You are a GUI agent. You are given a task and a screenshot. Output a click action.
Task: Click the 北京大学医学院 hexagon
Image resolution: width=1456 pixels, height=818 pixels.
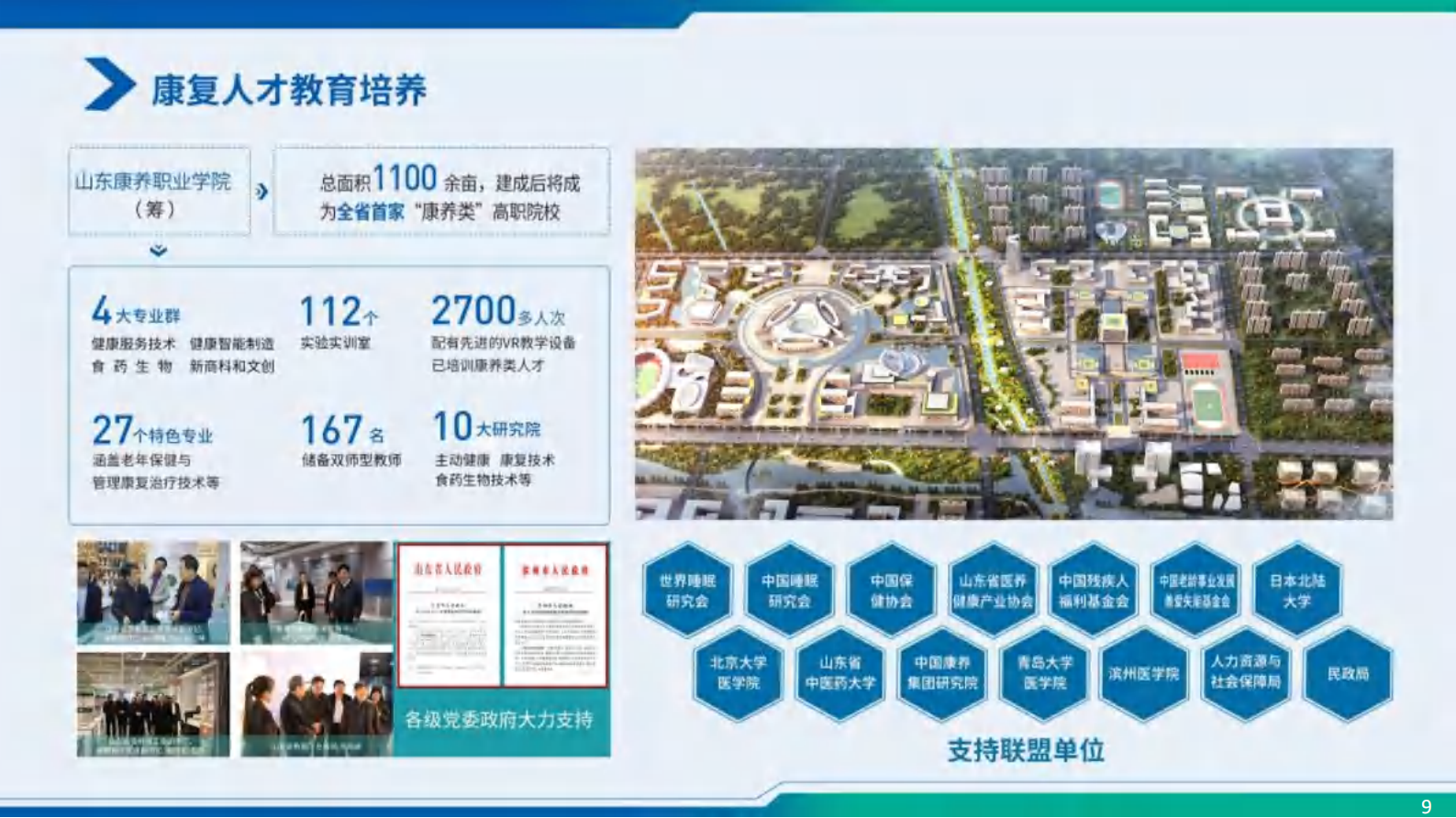(739, 673)
